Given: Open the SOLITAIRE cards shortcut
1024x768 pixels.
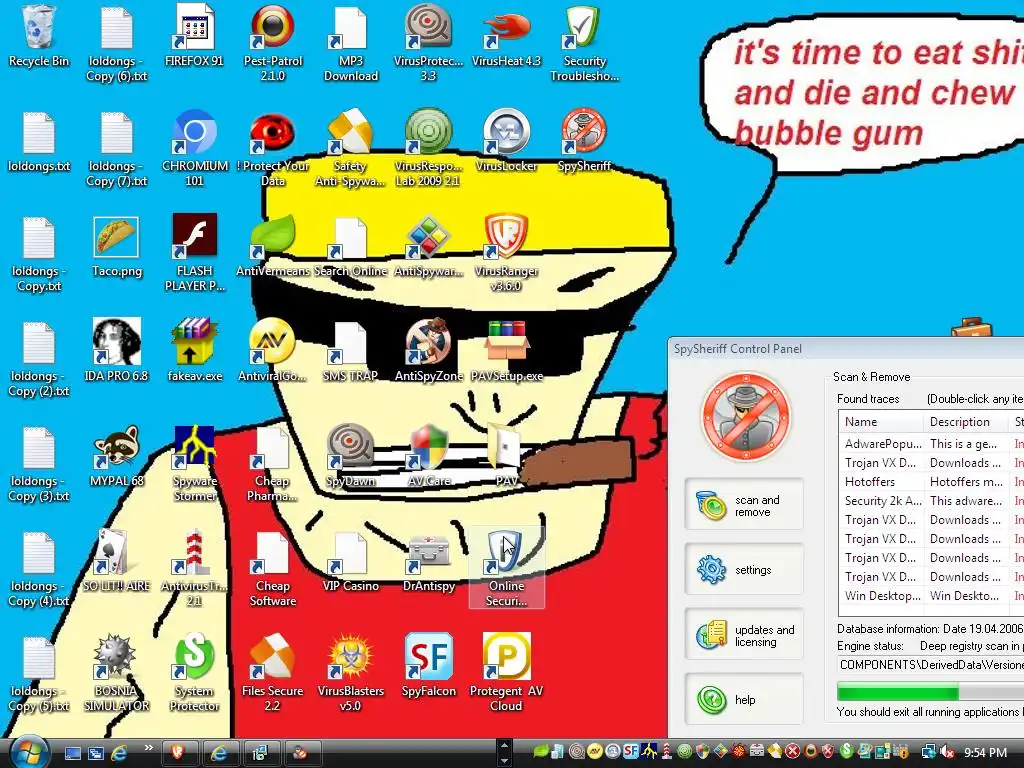Looking at the screenshot, I should click(x=116, y=561).
